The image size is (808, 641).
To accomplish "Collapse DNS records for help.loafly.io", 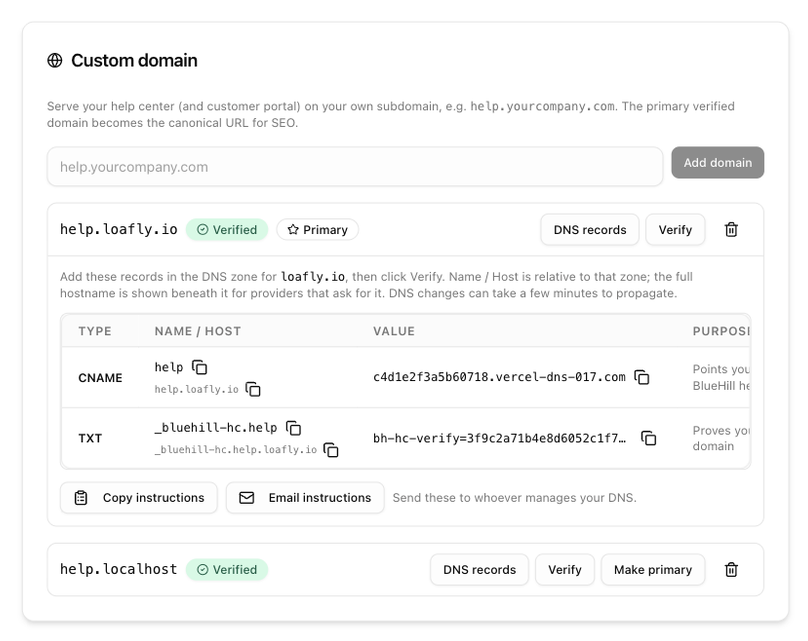I will click(590, 230).
